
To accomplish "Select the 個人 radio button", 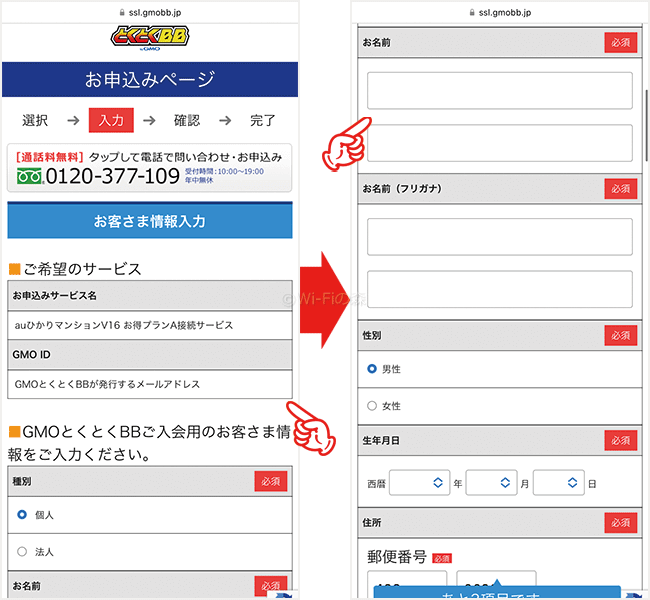I will pyautogui.click(x=22, y=515).
